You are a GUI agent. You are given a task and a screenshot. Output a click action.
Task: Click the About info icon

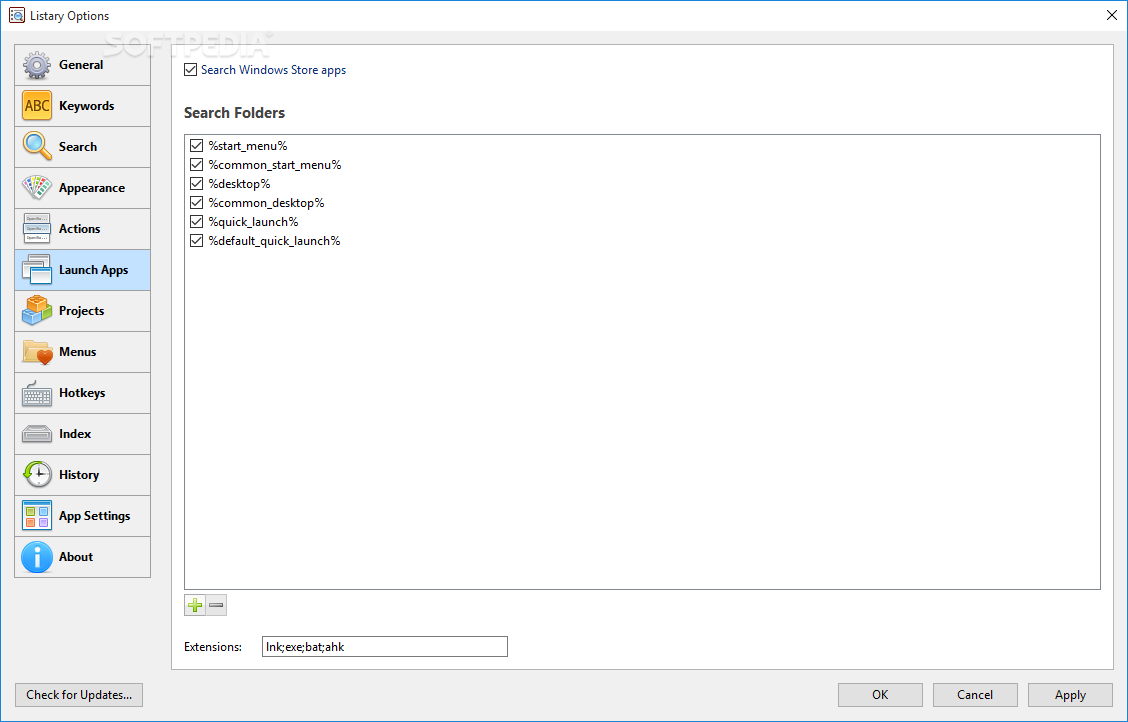(x=37, y=557)
